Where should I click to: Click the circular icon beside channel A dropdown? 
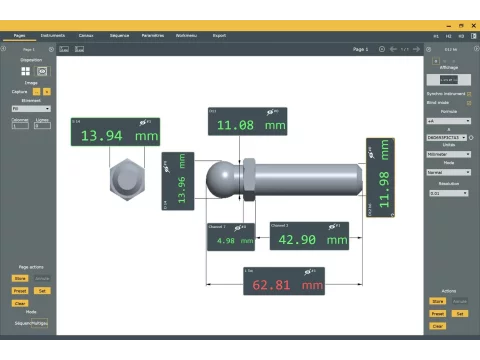(471, 138)
